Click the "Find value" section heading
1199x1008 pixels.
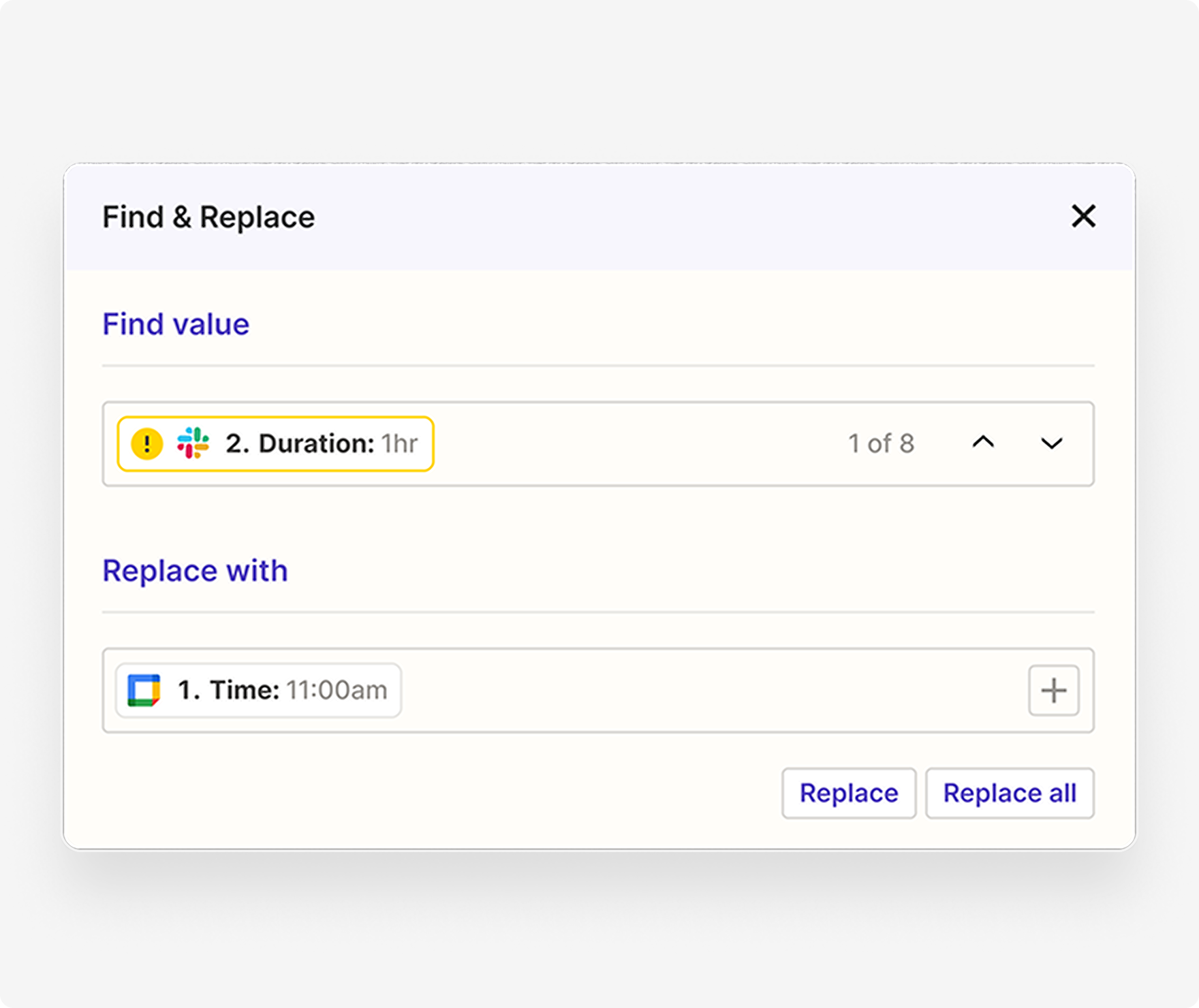tap(176, 324)
